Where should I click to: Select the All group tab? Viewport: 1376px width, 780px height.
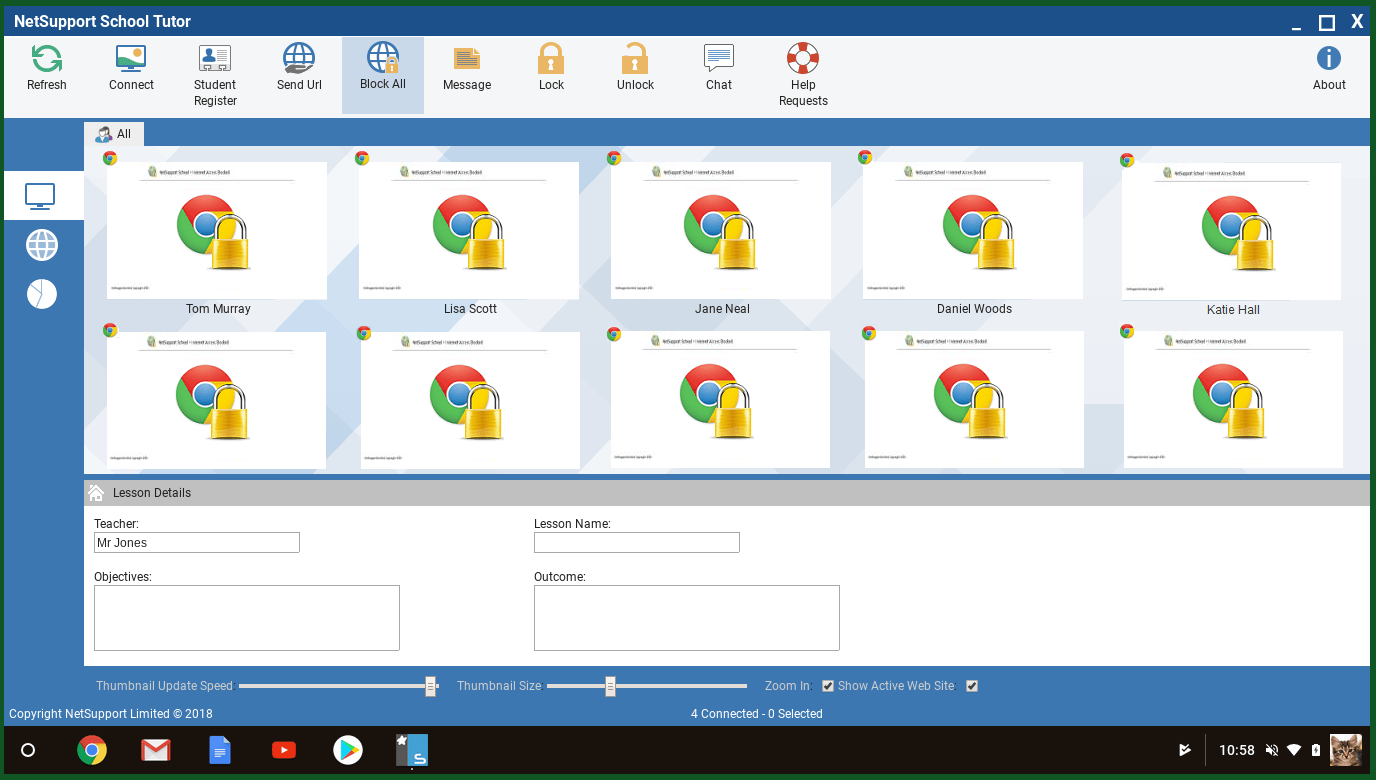click(114, 134)
